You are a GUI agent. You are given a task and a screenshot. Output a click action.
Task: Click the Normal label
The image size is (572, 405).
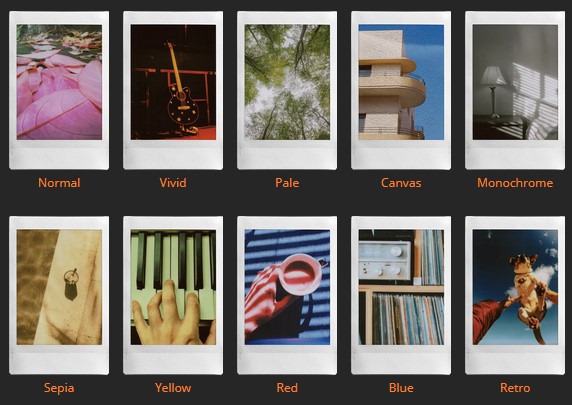pyautogui.click(x=59, y=183)
